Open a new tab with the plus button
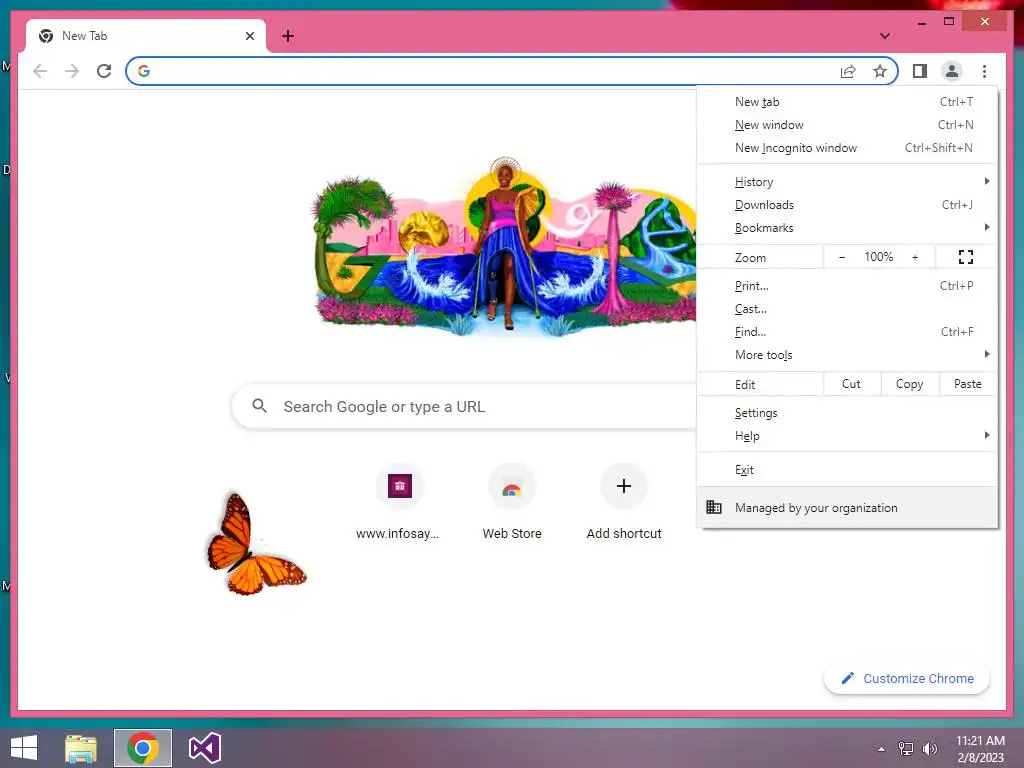 point(288,36)
